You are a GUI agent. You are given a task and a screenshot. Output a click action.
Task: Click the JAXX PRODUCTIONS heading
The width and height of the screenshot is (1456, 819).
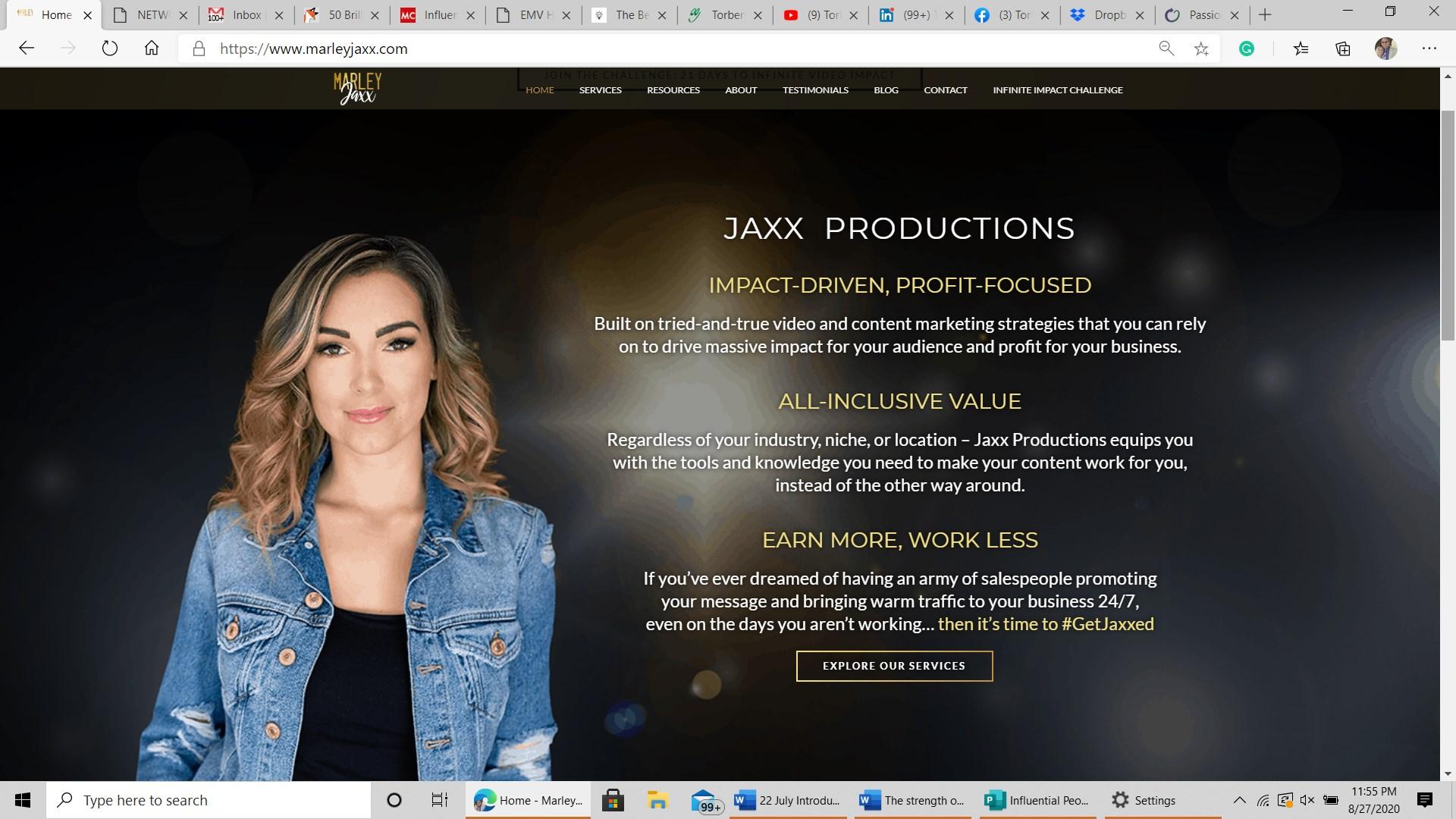pos(899,228)
